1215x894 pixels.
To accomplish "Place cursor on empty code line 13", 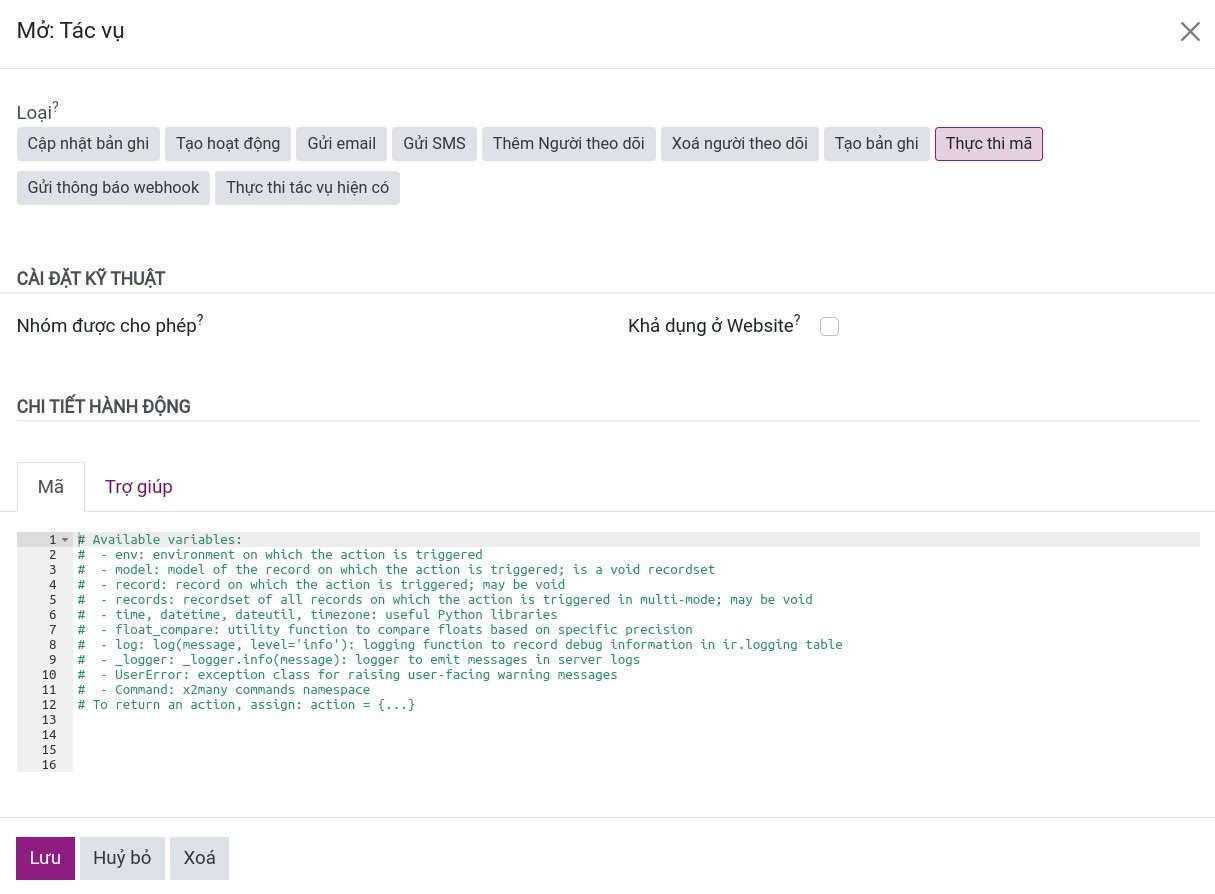I will pos(636,720).
